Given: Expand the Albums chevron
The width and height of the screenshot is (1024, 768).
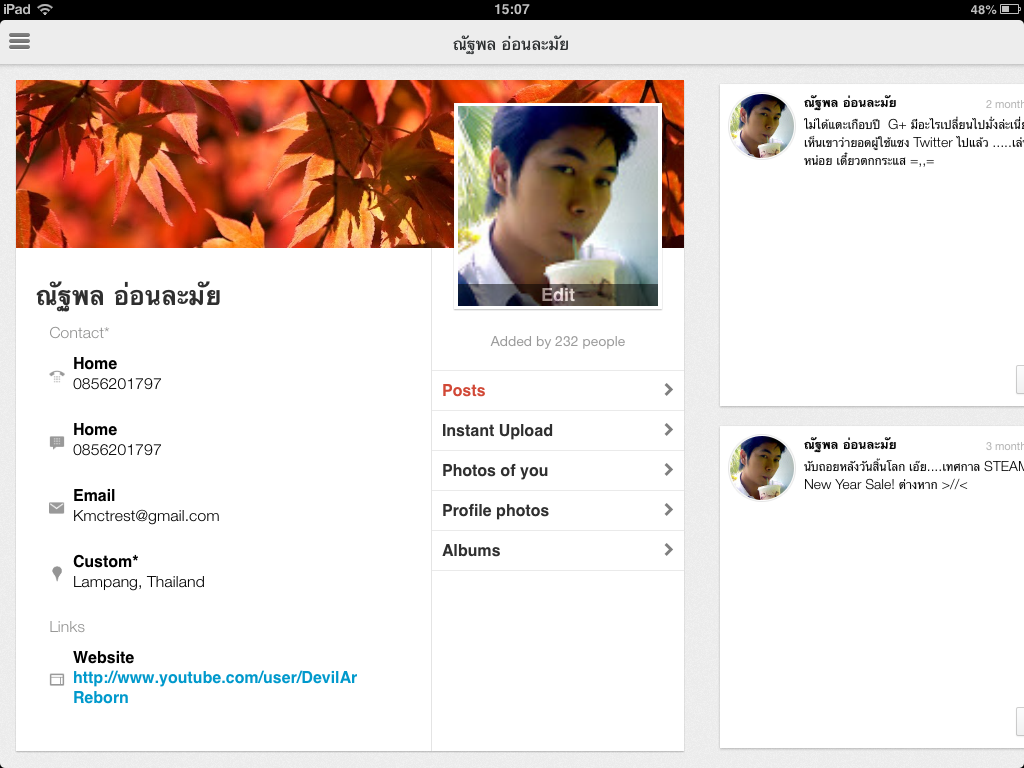Looking at the screenshot, I should click(668, 550).
